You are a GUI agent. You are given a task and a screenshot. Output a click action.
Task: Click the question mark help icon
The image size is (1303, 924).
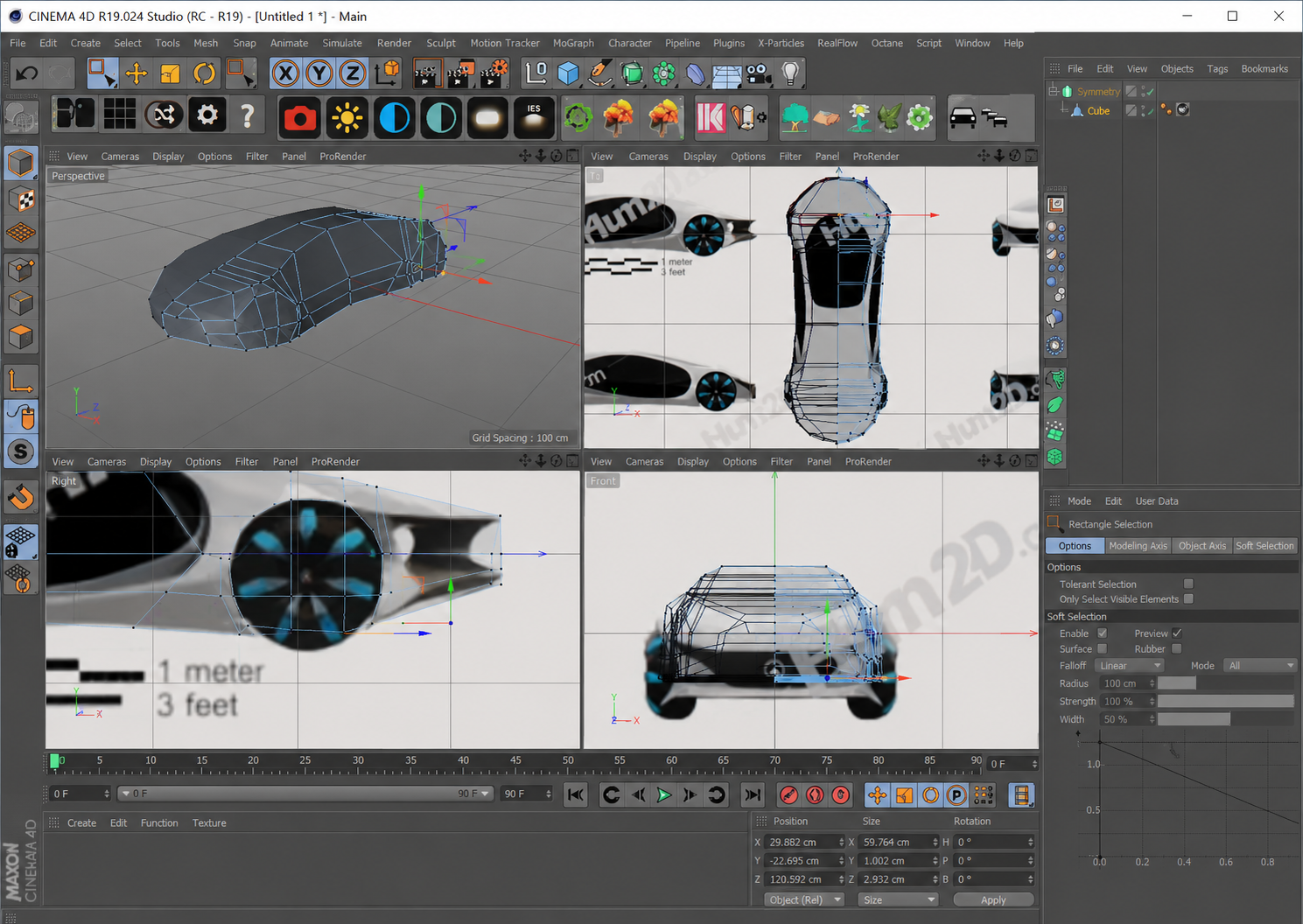[x=248, y=115]
